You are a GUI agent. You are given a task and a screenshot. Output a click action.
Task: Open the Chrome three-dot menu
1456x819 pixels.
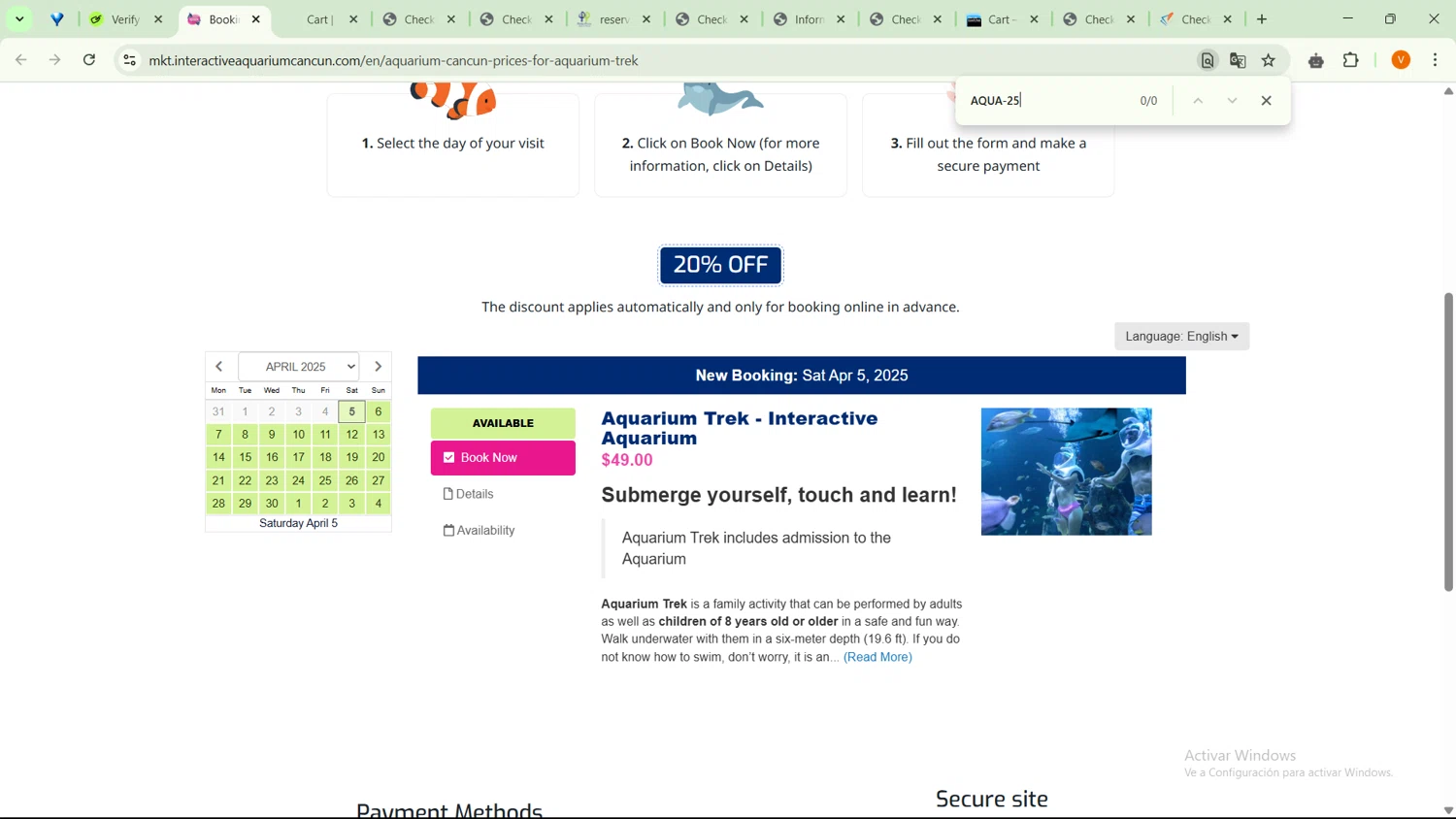1436,60
